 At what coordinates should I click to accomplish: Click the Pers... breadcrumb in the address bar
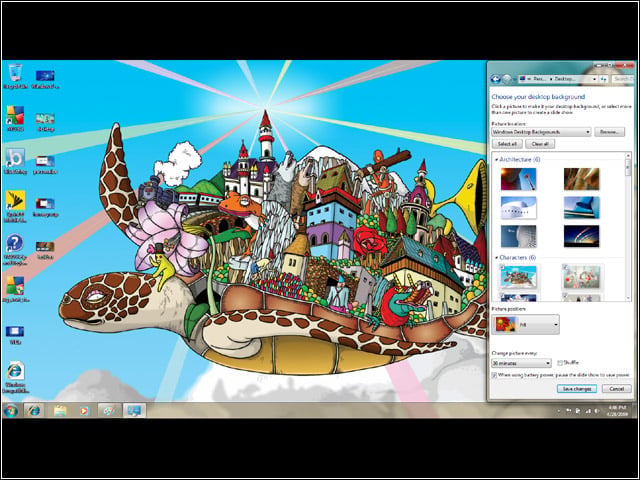pyautogui.click(x=539, y=79)
